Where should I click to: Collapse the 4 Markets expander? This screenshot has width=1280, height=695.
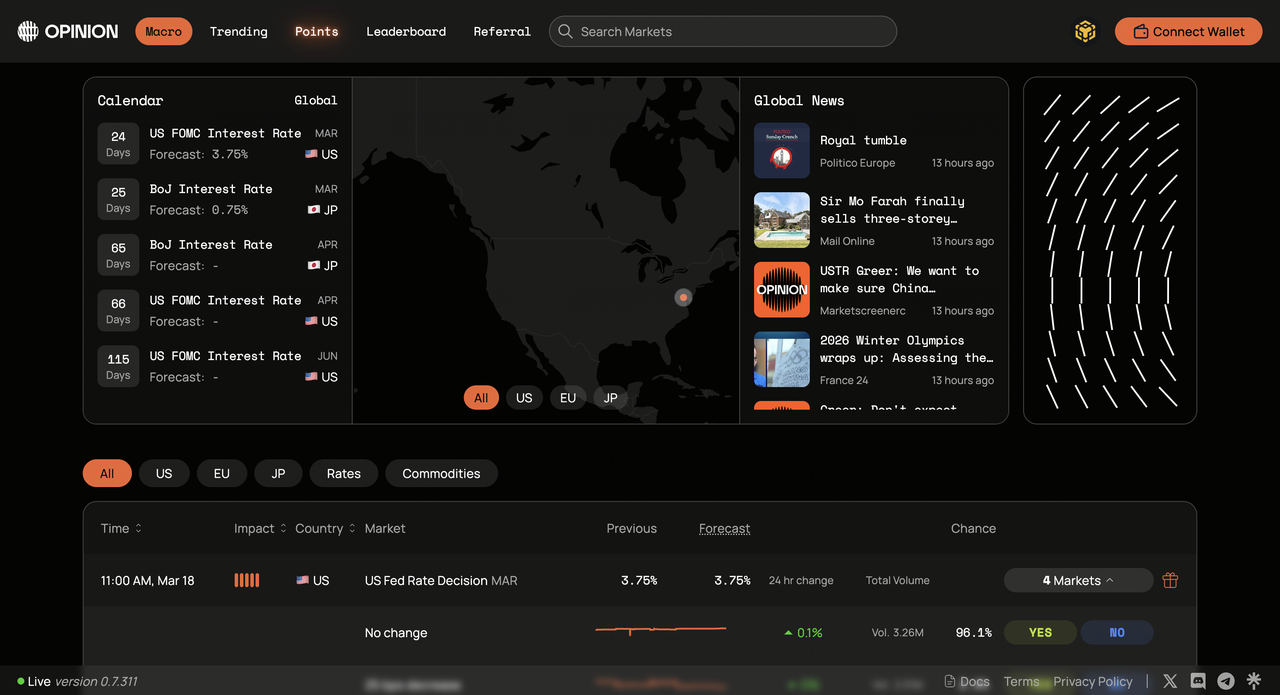coord(1078,580)
